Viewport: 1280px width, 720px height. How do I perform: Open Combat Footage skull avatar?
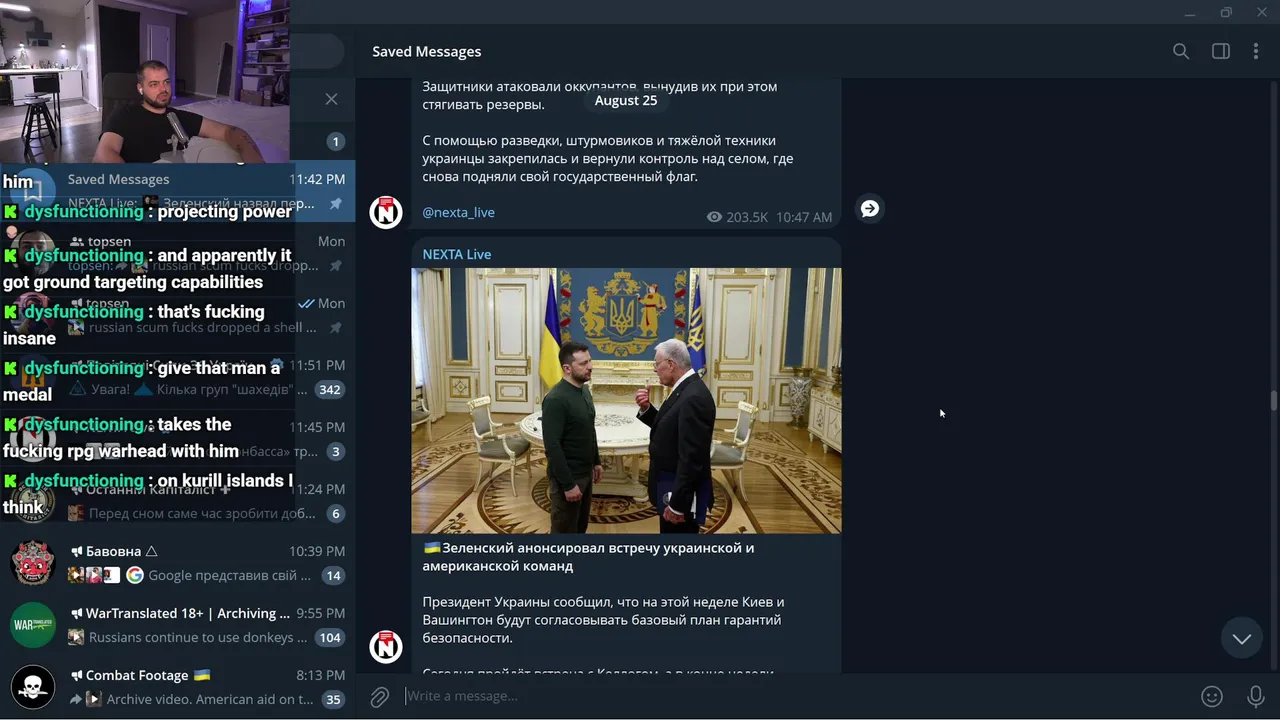(x=33, y=687)
